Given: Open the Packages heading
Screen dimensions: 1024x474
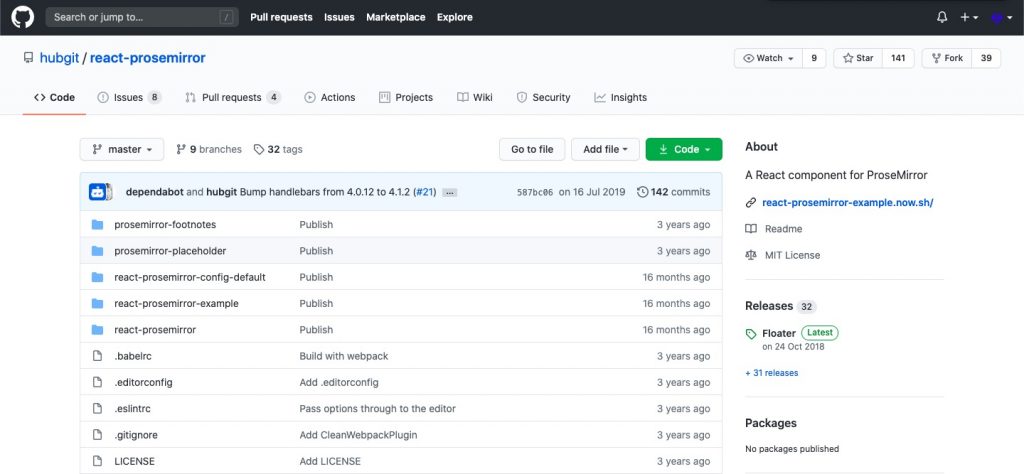Looking at the screenshot, I should (771, 423).
